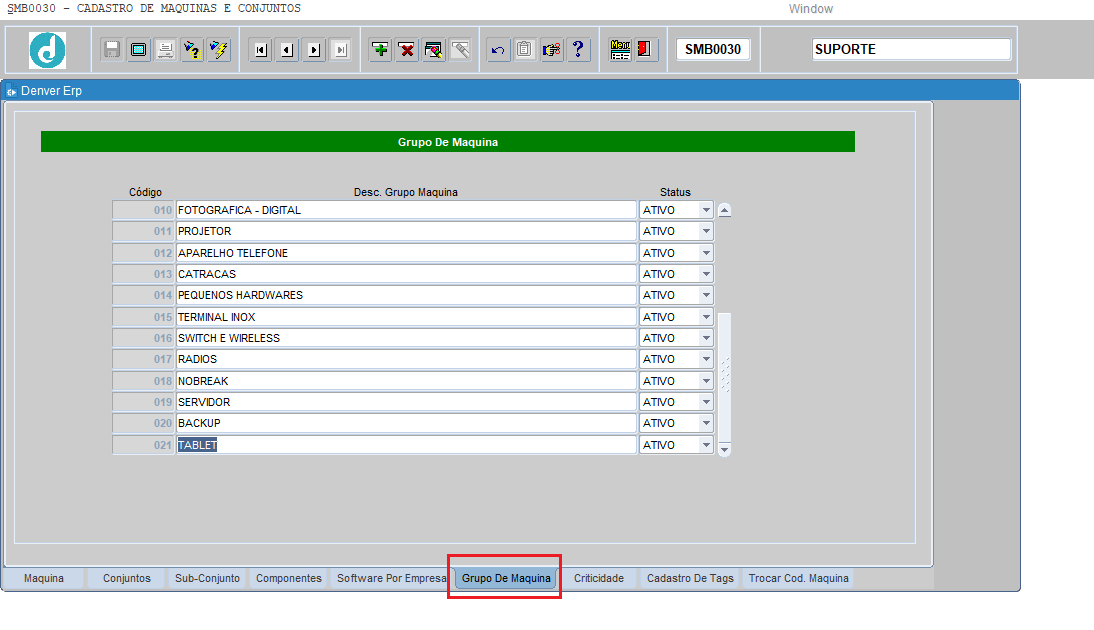
Task: Click the SUPORTE user field
Action: pos(911,50)
